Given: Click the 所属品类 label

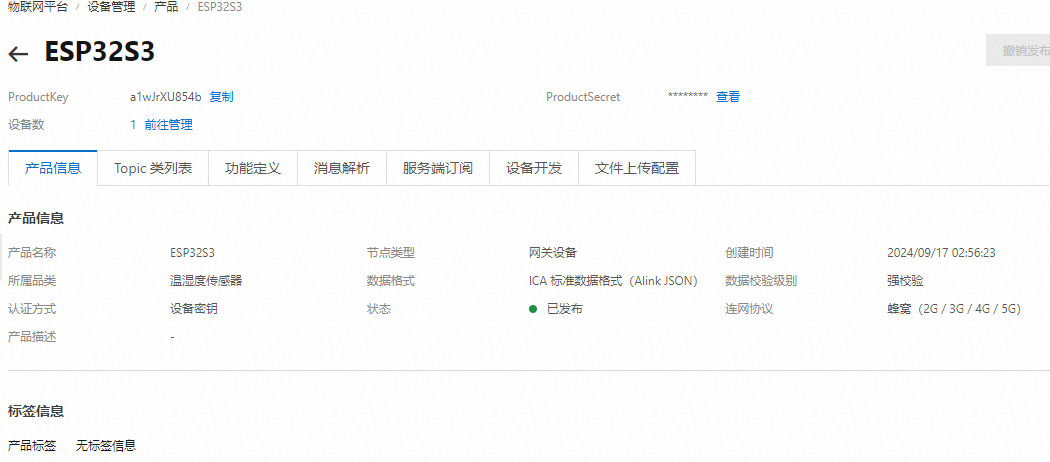Looking at the screenshot, I should (x=32, y=281).
